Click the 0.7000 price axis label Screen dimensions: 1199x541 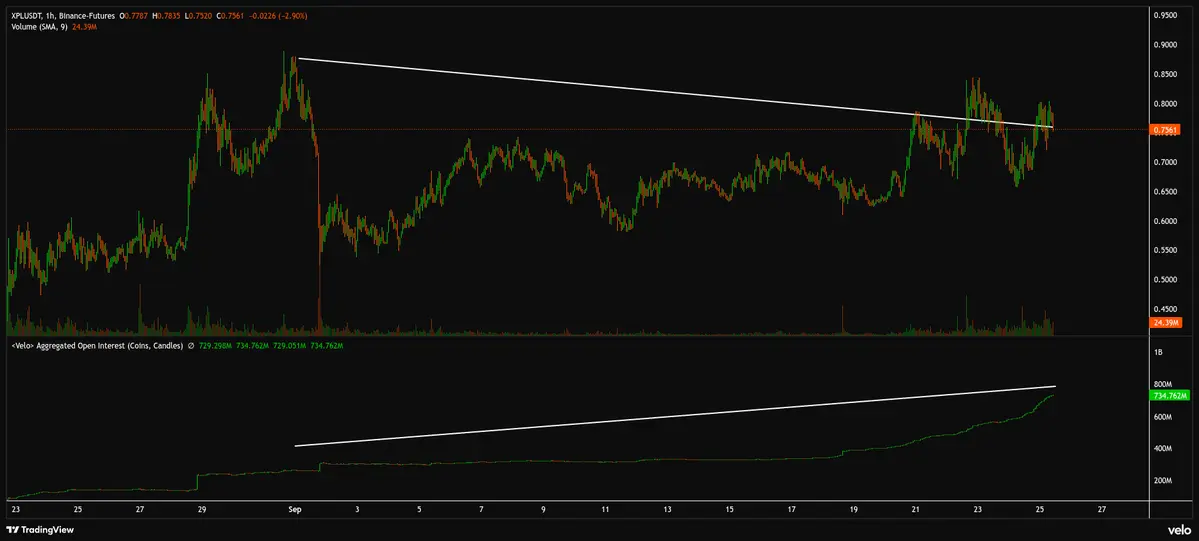(1166, 163)
